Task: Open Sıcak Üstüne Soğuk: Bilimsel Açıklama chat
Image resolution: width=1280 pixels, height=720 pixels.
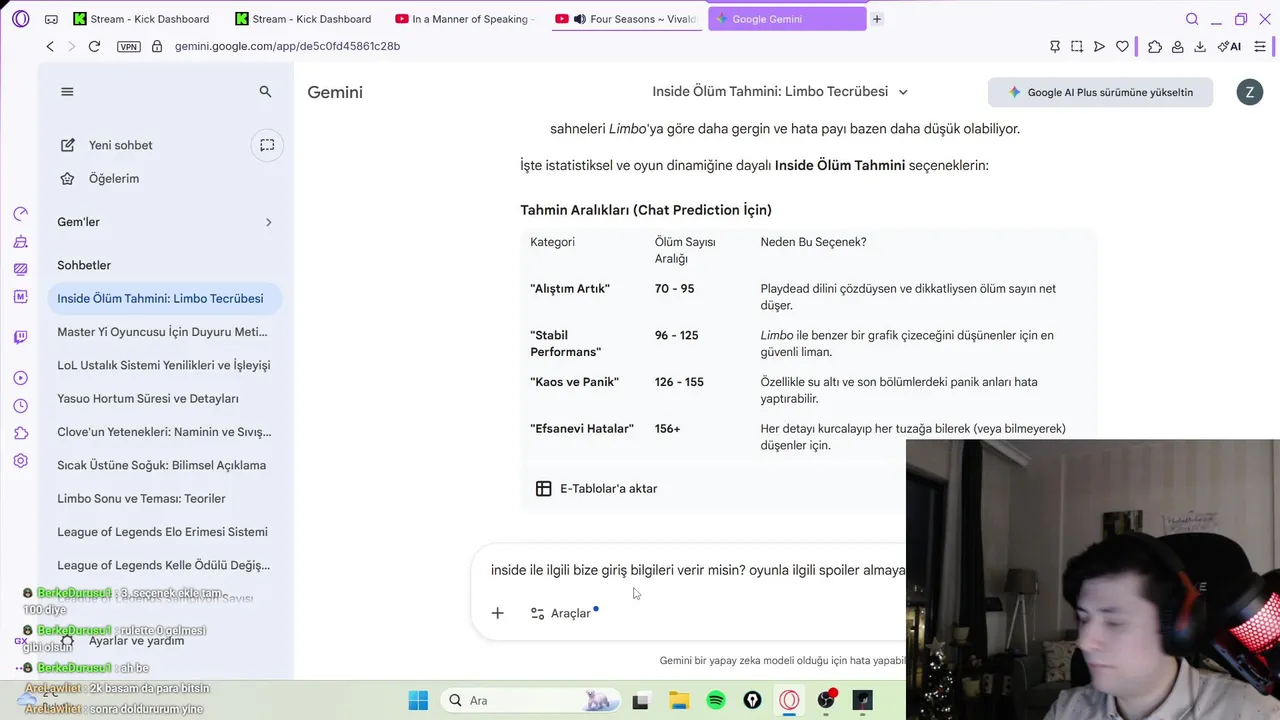Action: tap(165, 465)
